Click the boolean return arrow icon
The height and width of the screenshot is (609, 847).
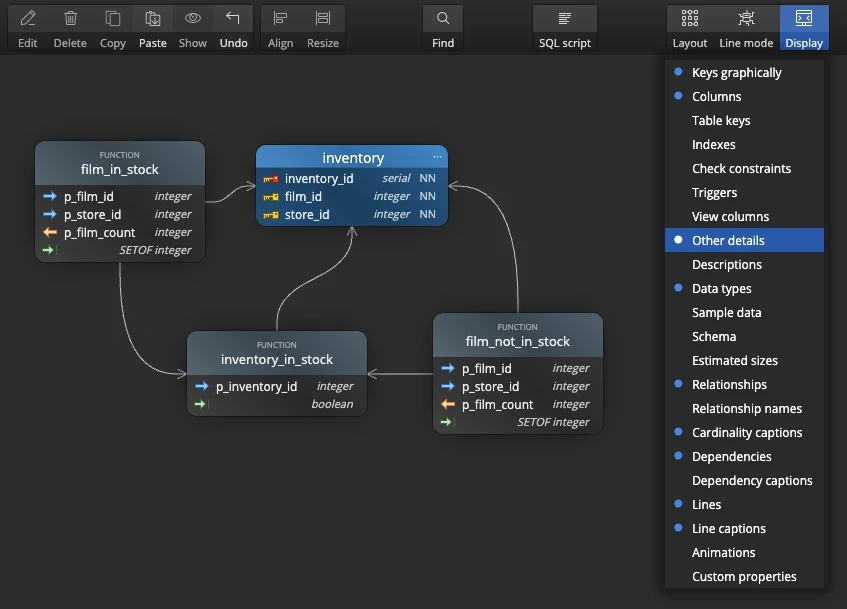pyautogui.click(x=201, y=404)
